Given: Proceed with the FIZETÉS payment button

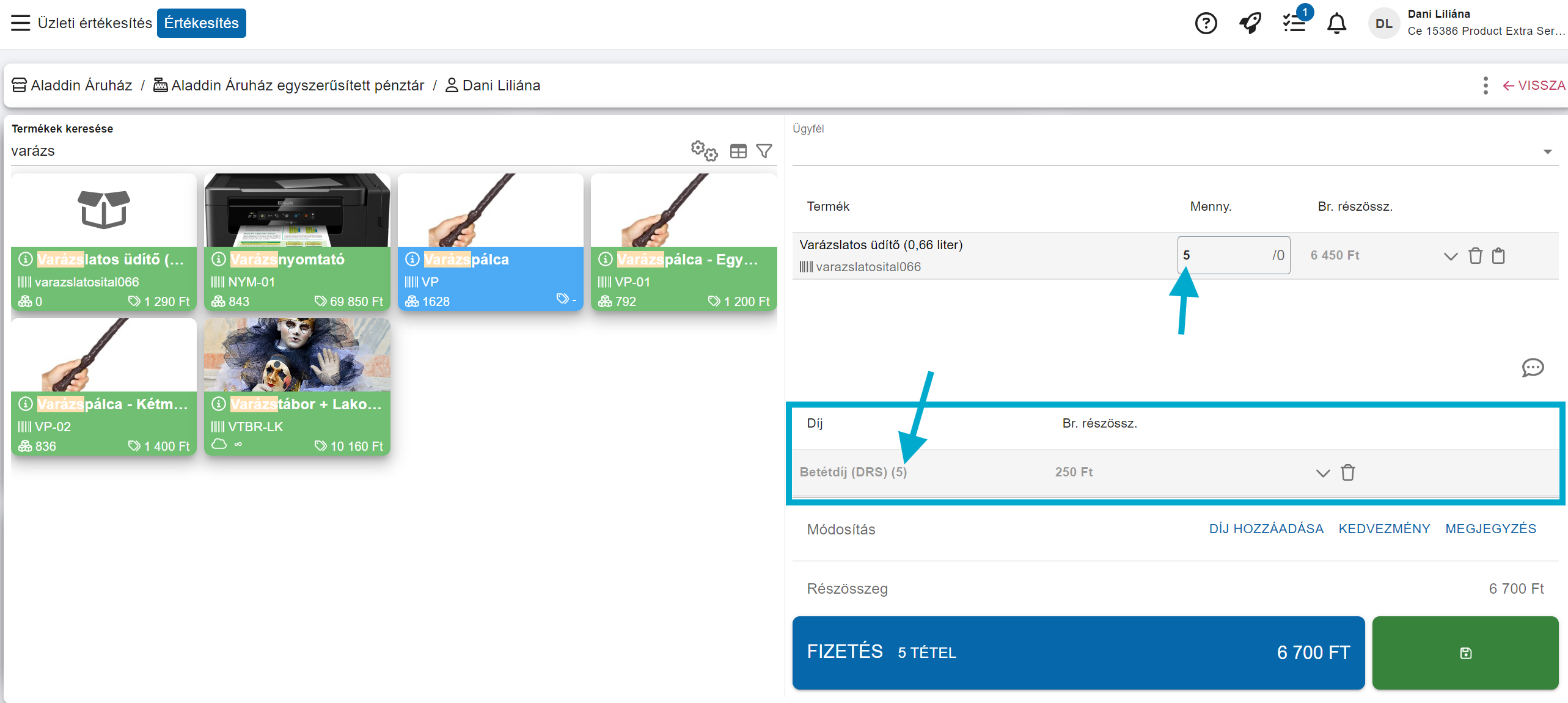Looking at the screenshot, I should (x=1078, y=653).
